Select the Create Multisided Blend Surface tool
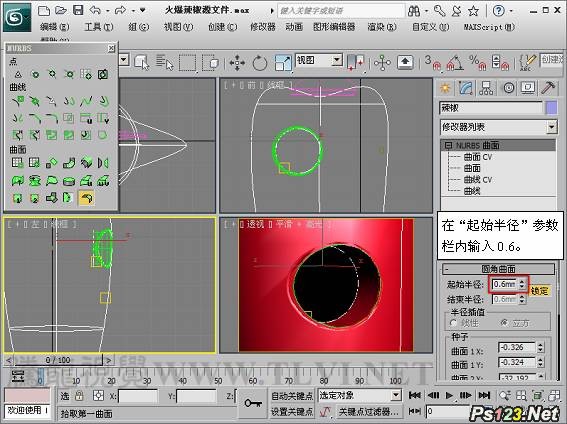The height and width of the screenshot is (424, 567). (x=51, y=198)
